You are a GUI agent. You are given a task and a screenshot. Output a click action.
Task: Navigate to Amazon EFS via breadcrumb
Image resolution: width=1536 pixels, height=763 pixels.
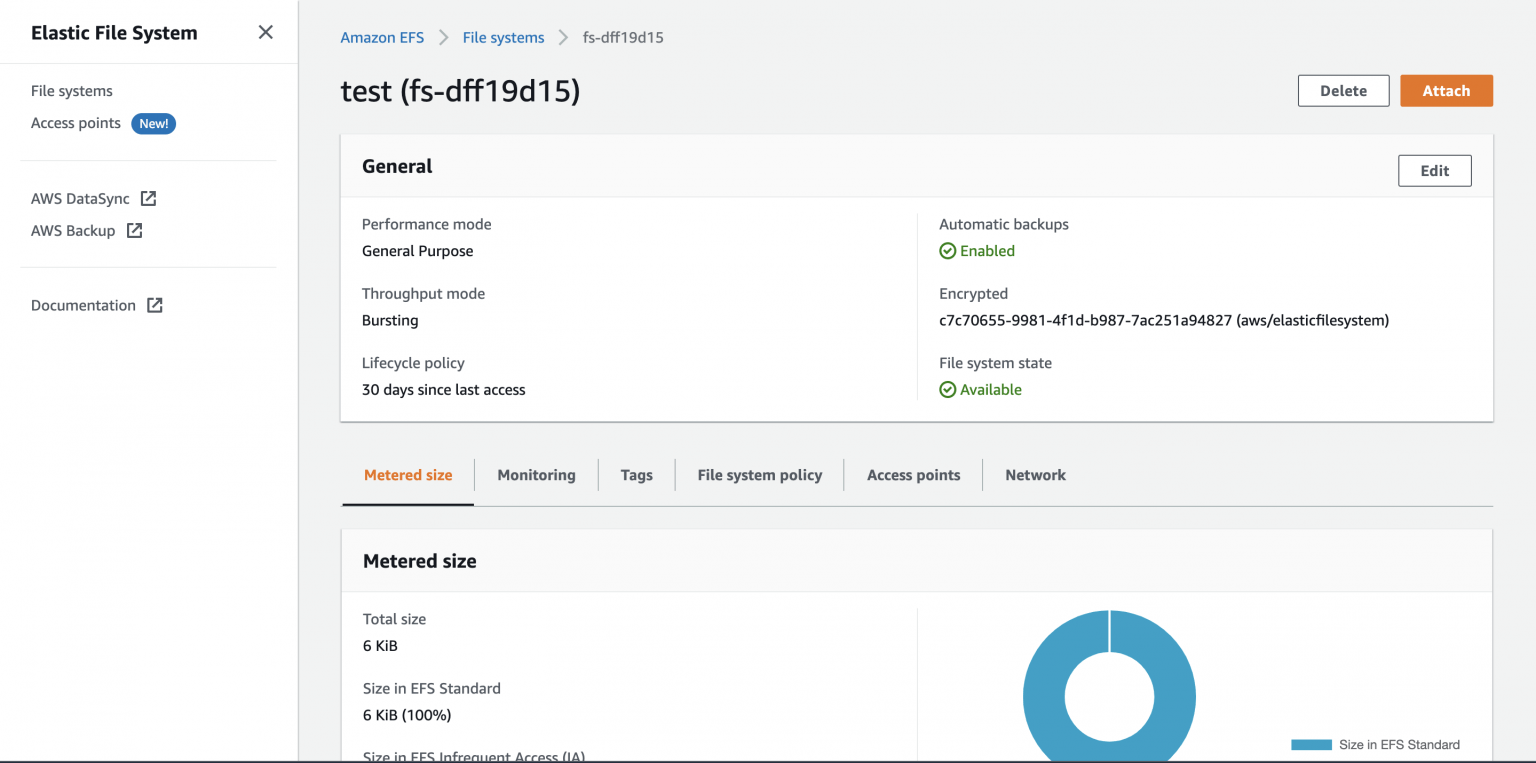382,37
